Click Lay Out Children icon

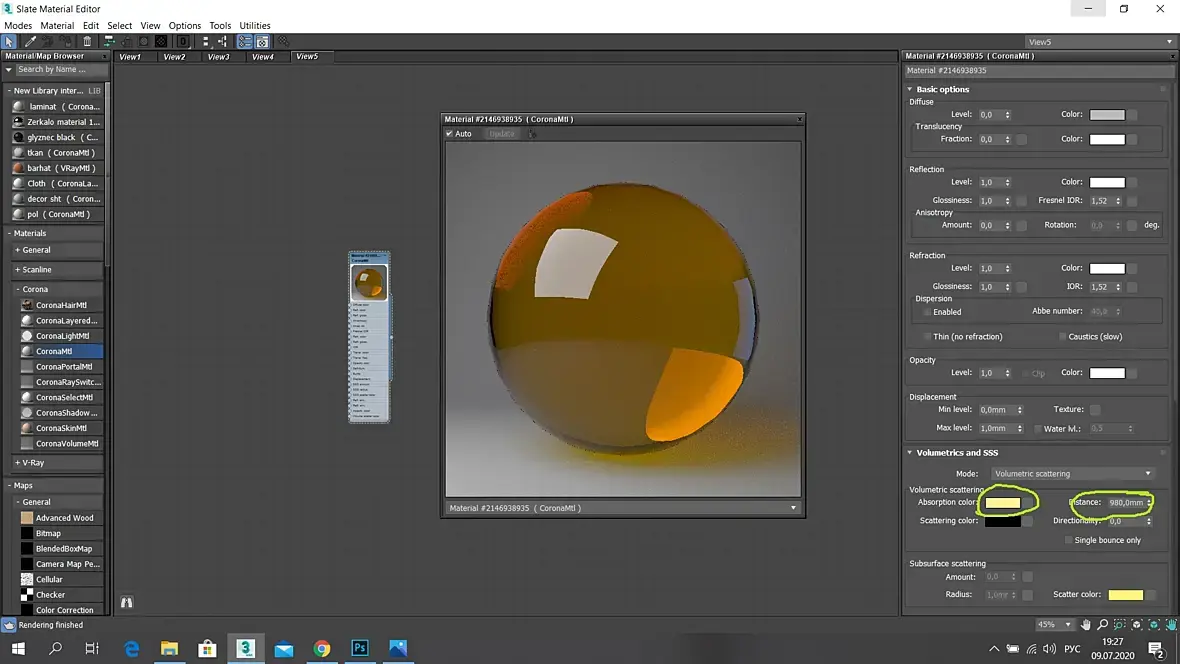[x=223, y=41]
